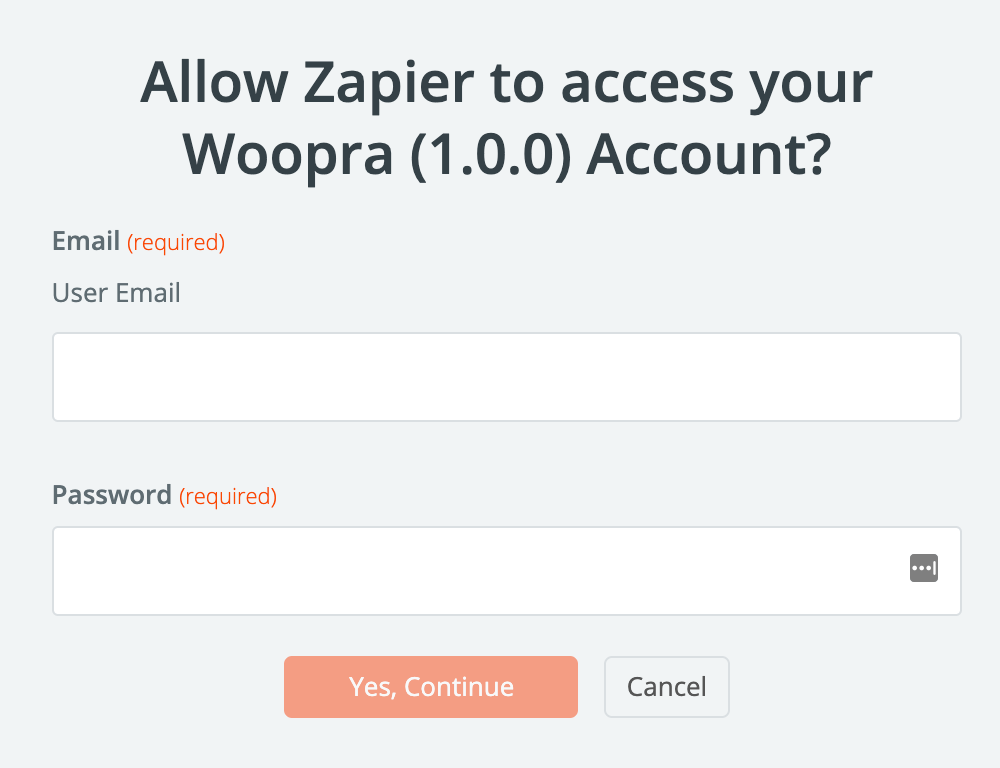Click the word 'Woopra' in the heading
1000x768 pixels.
click(288, 155)
